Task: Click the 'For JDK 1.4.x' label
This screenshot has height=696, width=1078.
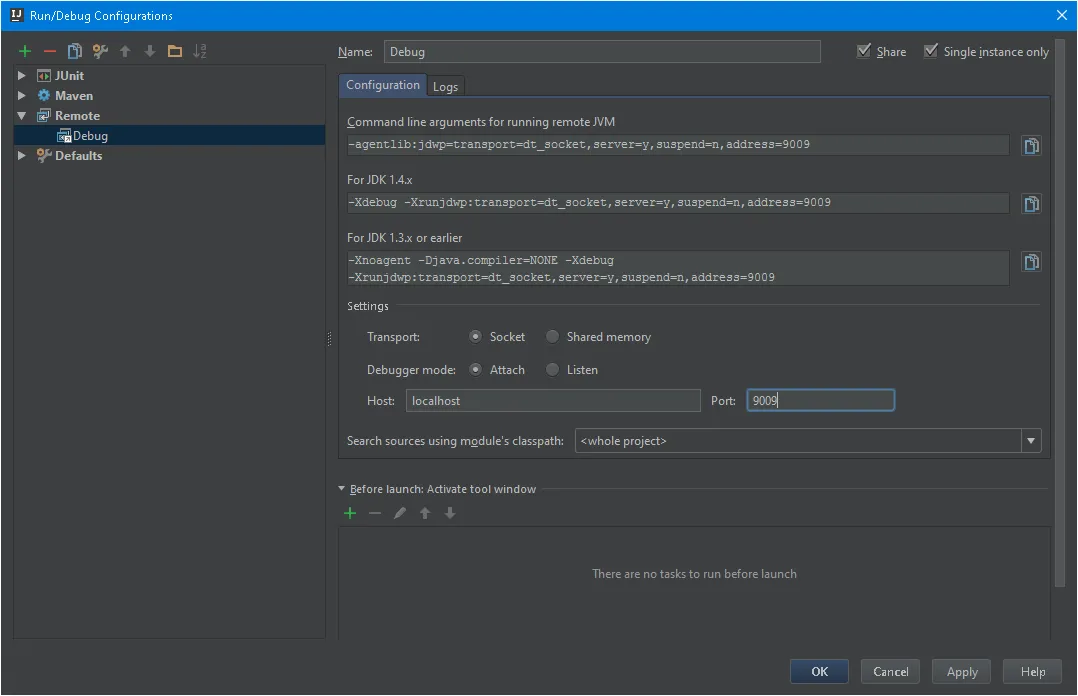Action: pyautogui.click(x=380, y=180)
